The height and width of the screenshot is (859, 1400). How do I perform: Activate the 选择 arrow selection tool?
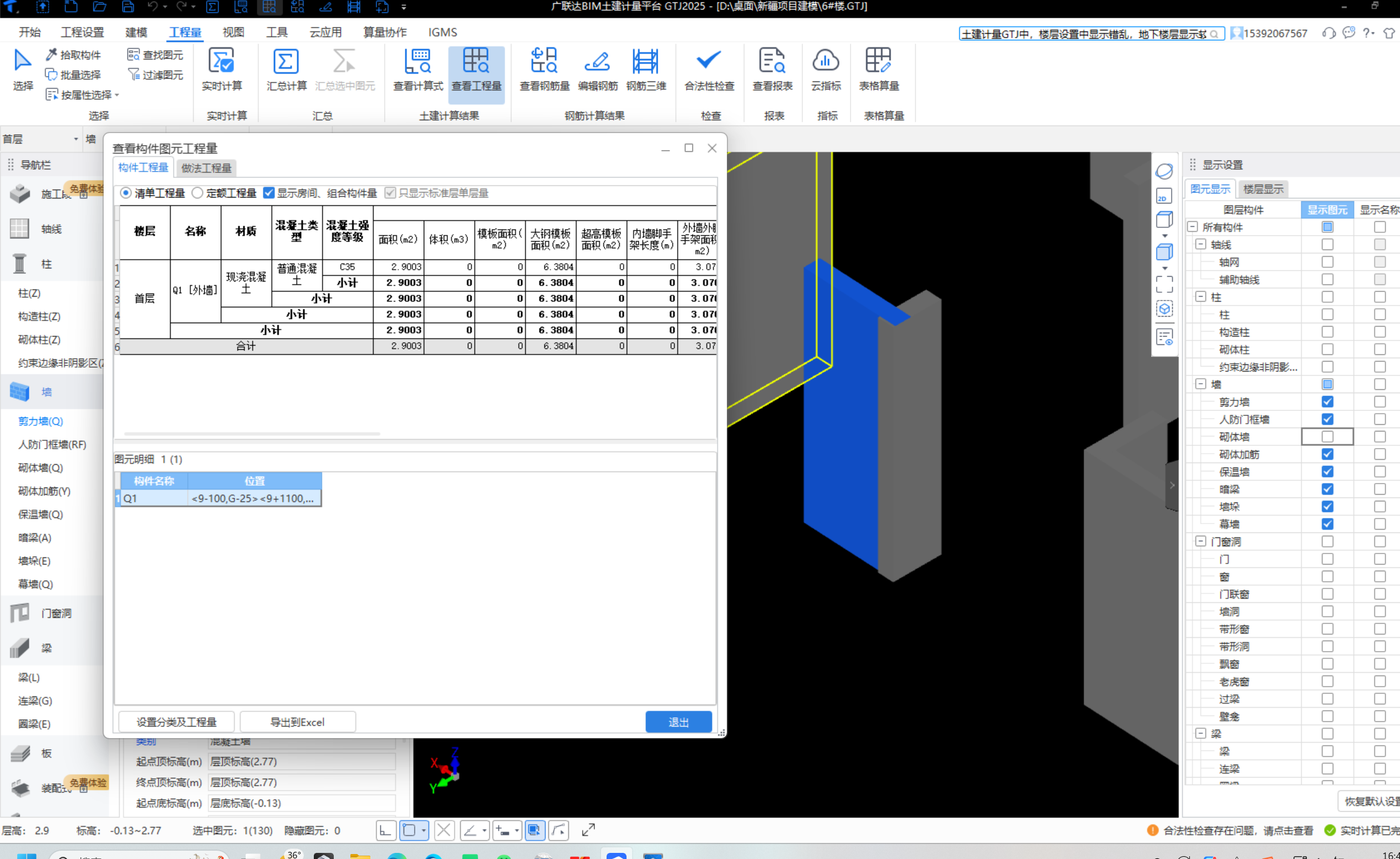pos(23,70)
